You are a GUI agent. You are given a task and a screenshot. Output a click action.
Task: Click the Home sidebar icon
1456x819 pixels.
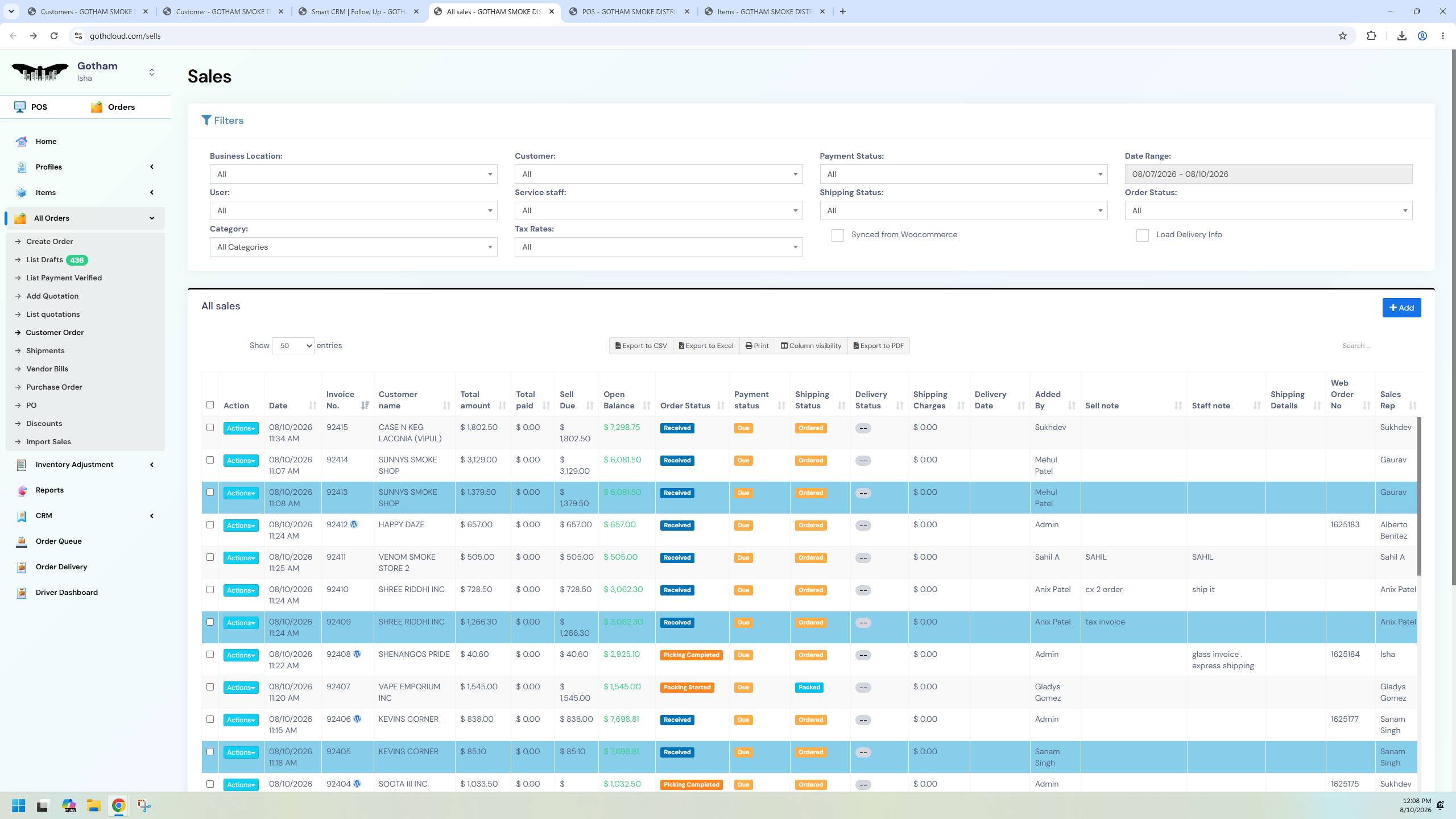click(x=22, y=142)
